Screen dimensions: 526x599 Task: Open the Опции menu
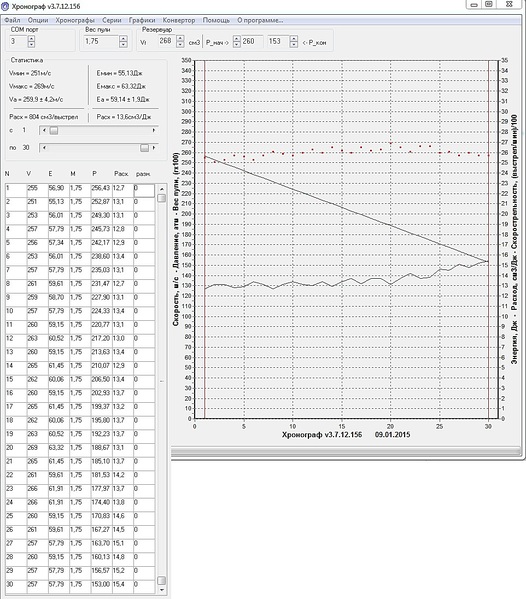click(x=38, y=20)
